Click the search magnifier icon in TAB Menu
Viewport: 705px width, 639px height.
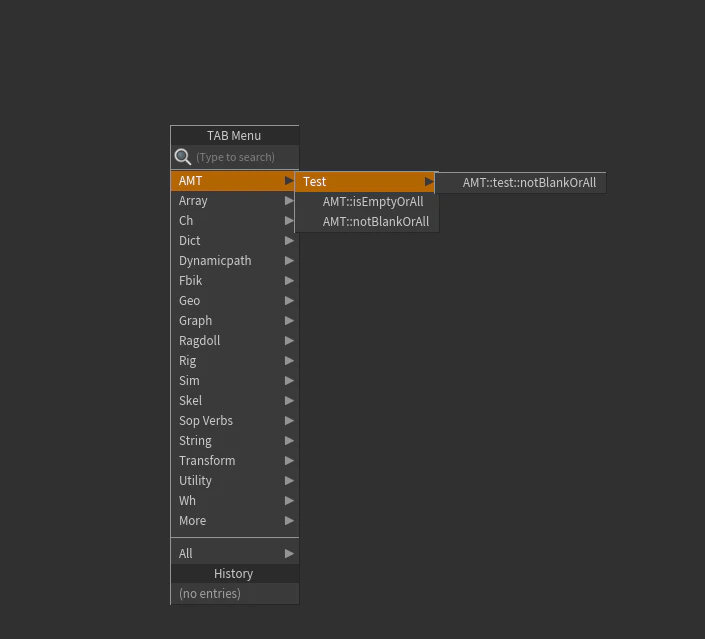pyautogui.click(x=183, y=157)
